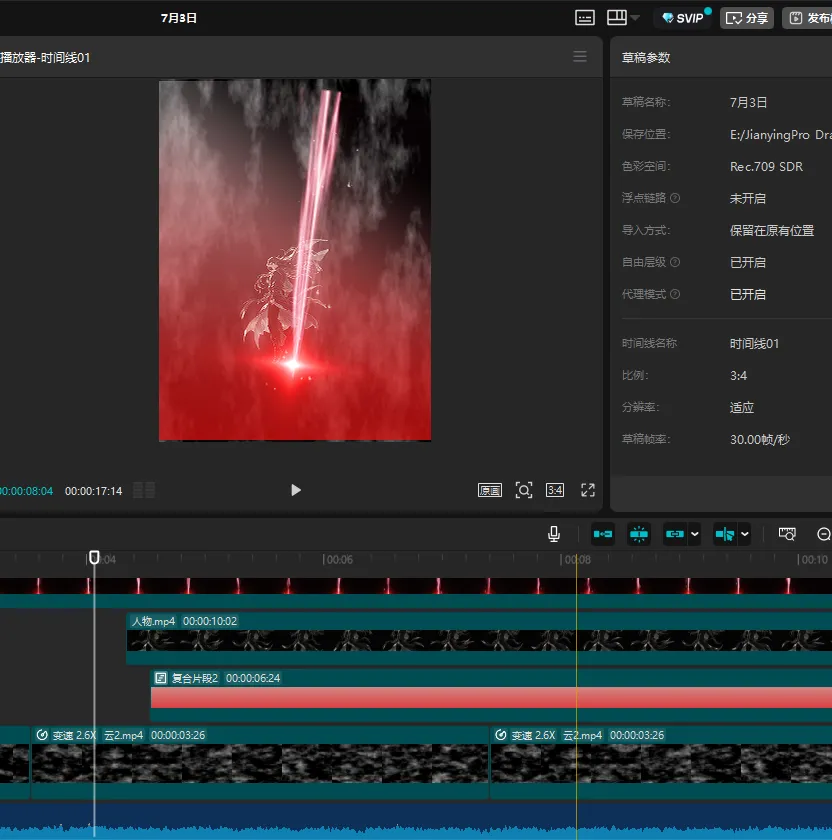Click the 发布 publish button
832x840 pixels.
click(x=808, y=18)
